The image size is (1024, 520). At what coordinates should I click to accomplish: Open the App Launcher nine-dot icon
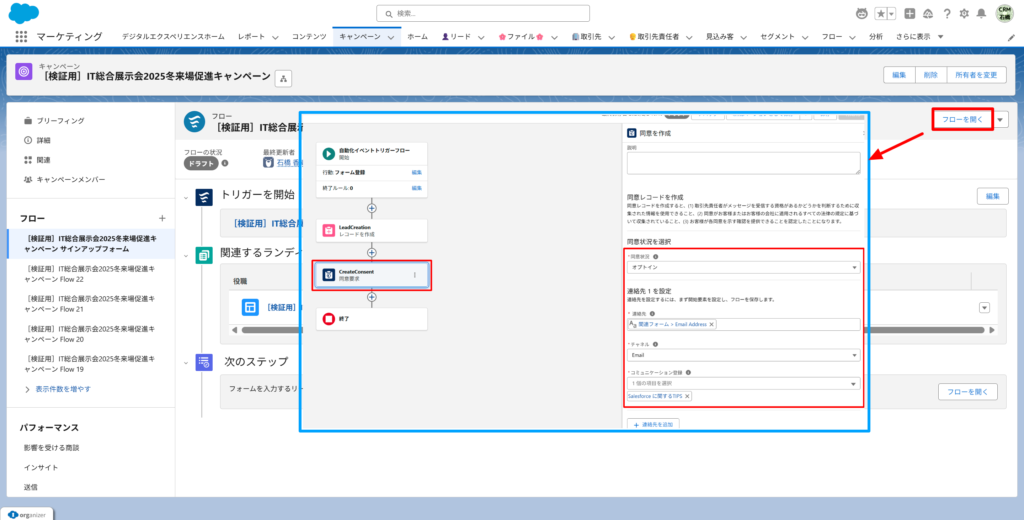(22, 37)
